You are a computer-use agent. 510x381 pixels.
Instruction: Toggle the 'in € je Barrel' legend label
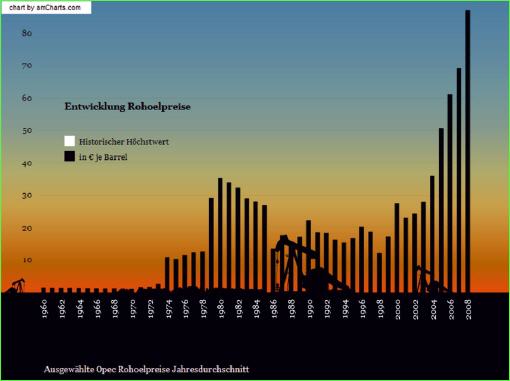coord(103,157)
